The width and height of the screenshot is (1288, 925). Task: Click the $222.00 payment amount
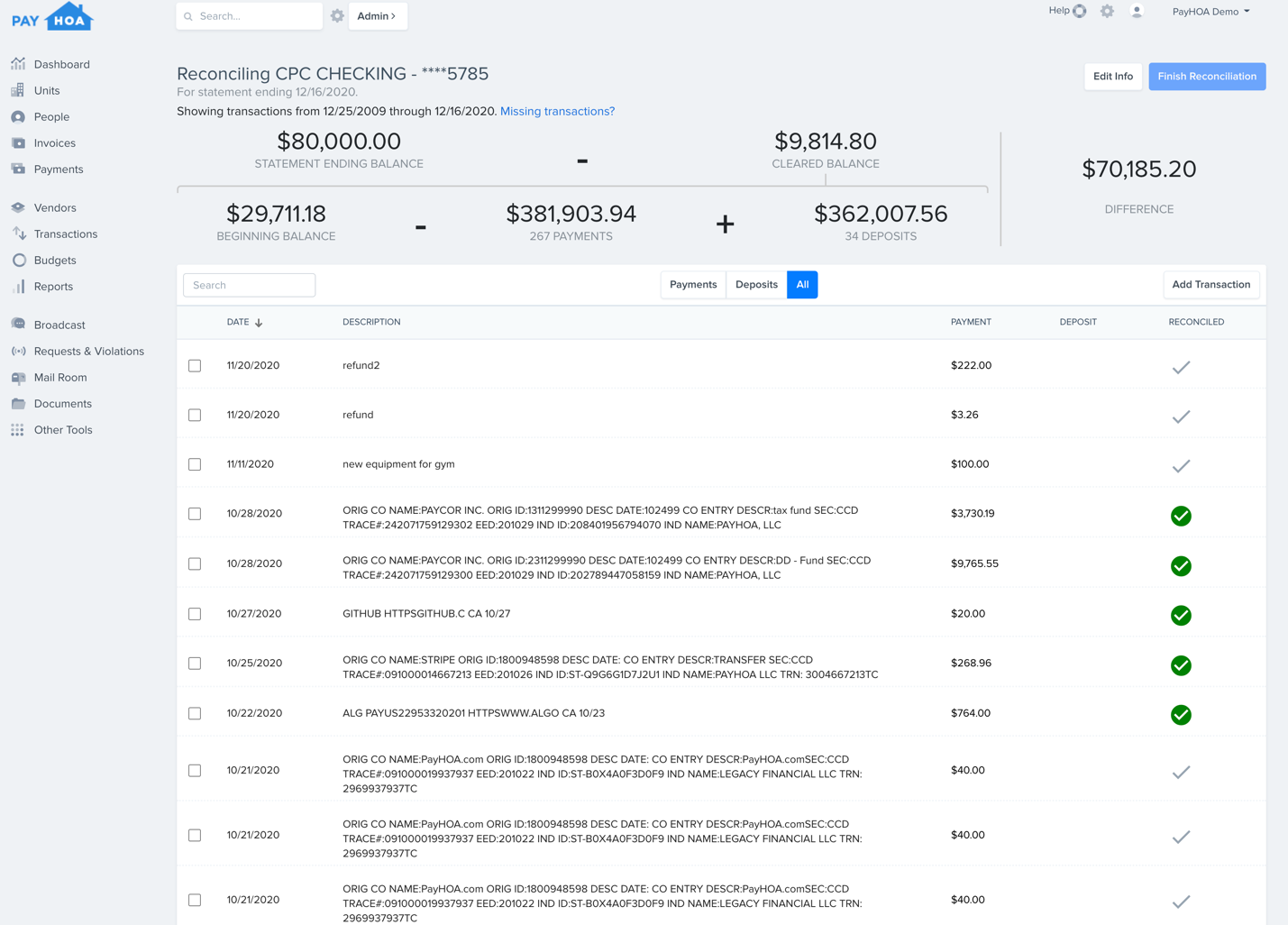(971, 365)
